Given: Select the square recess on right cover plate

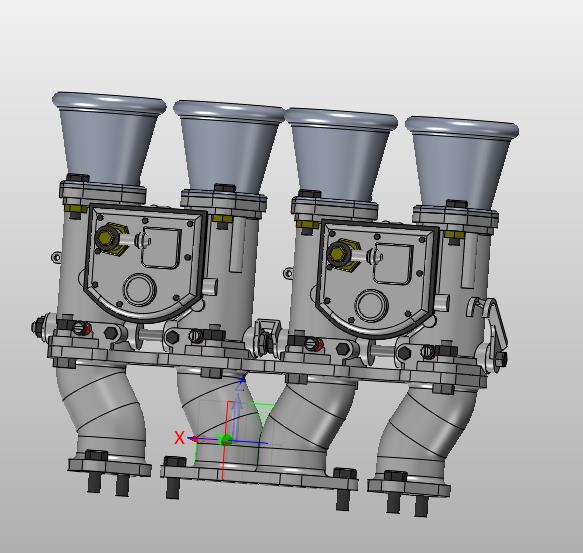Looking at the screenshot, I should (x=394, y=263).
